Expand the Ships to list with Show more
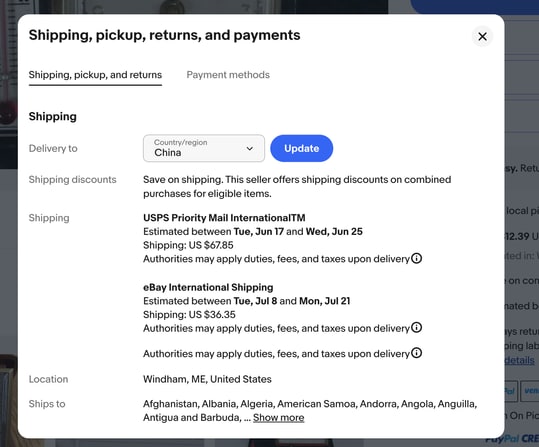Viewport: 539px width, 447px height. 278,417
